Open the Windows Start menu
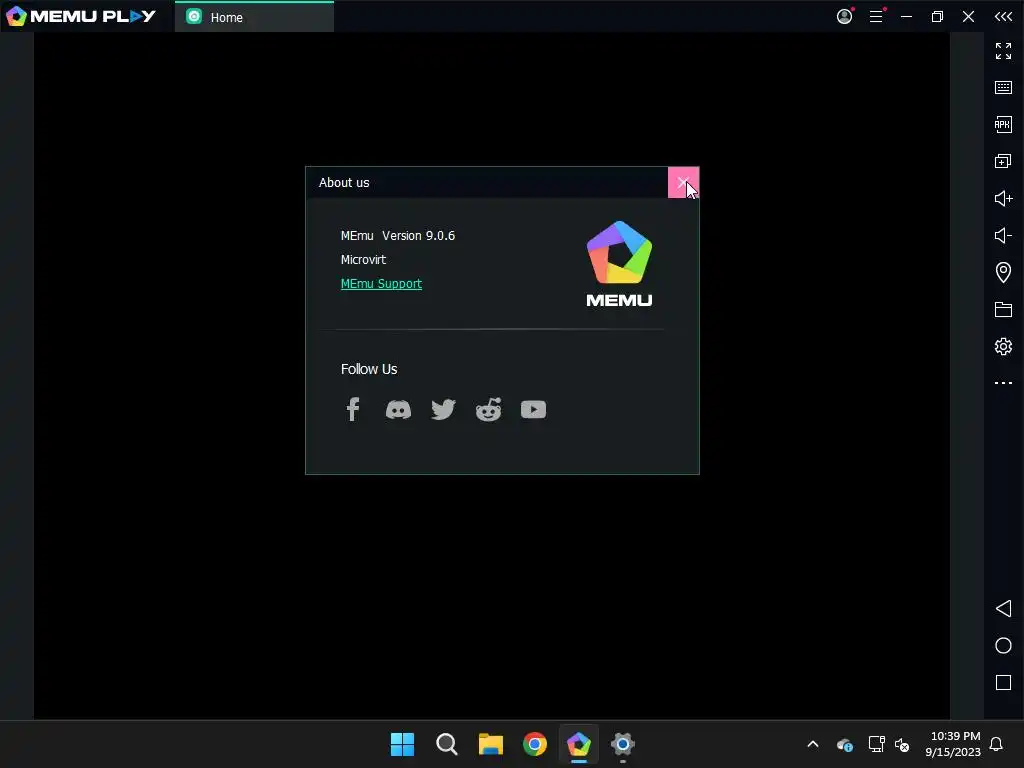The width and height of the screenshot is (1024, 768). click(x=402, y=744)
